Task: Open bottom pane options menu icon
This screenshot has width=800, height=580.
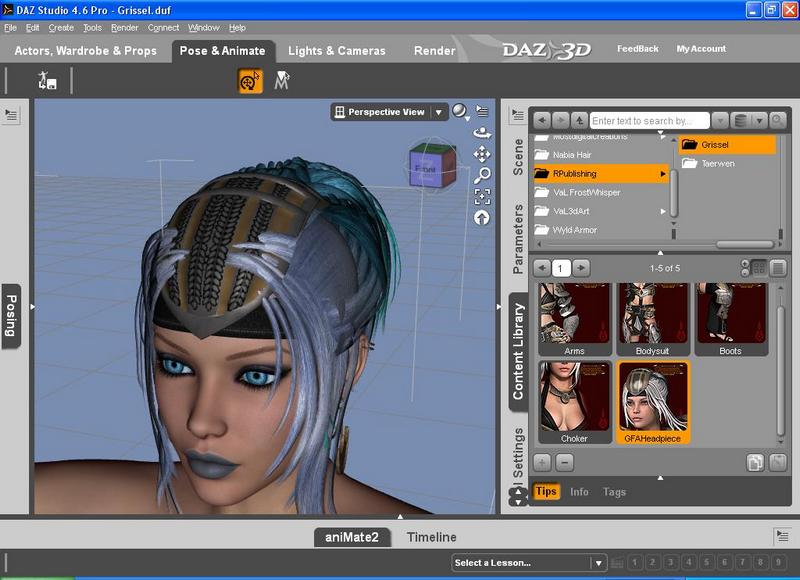Action: [x=782, y=536]
